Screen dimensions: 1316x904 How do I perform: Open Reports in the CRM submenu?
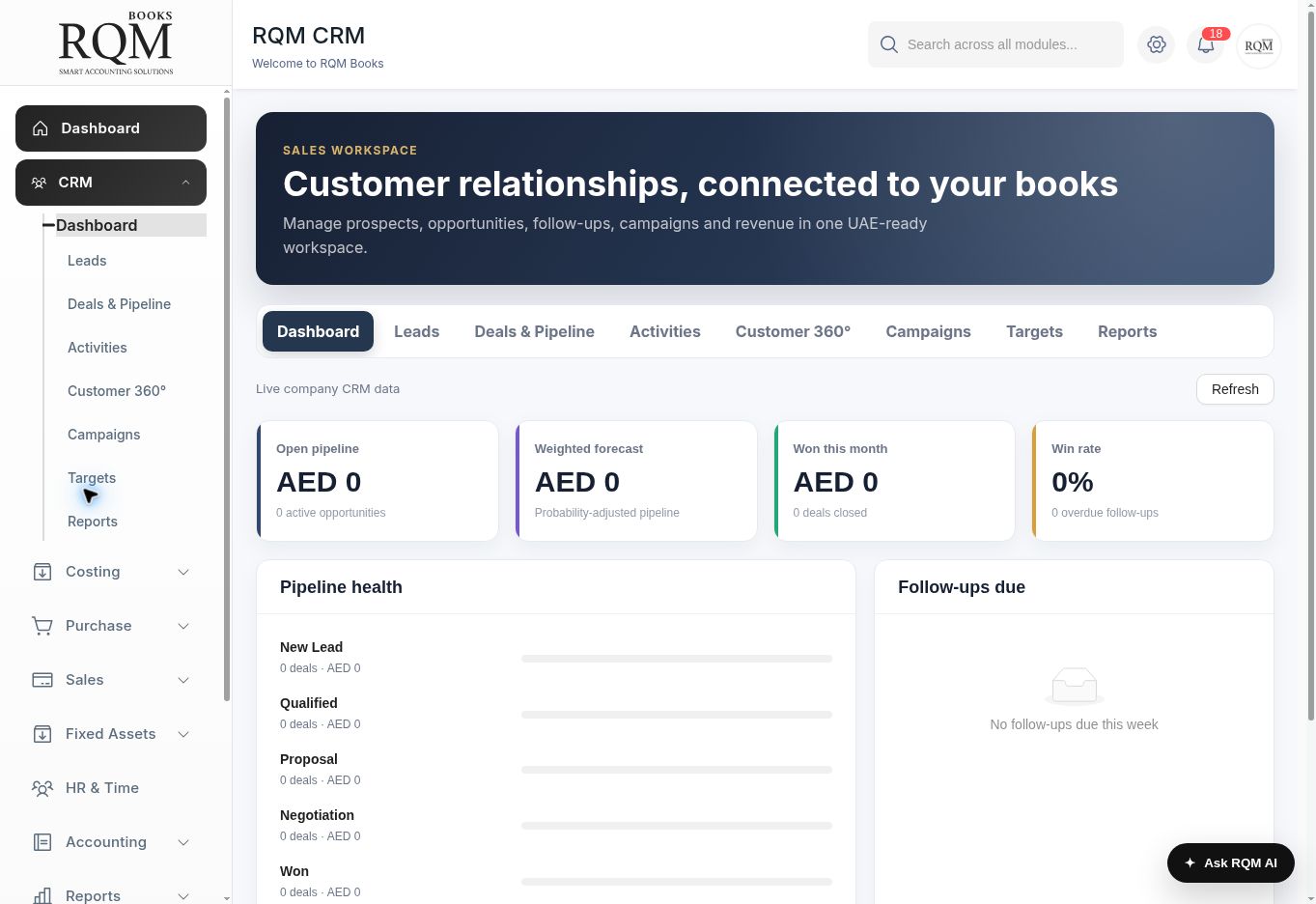point(93,522)
